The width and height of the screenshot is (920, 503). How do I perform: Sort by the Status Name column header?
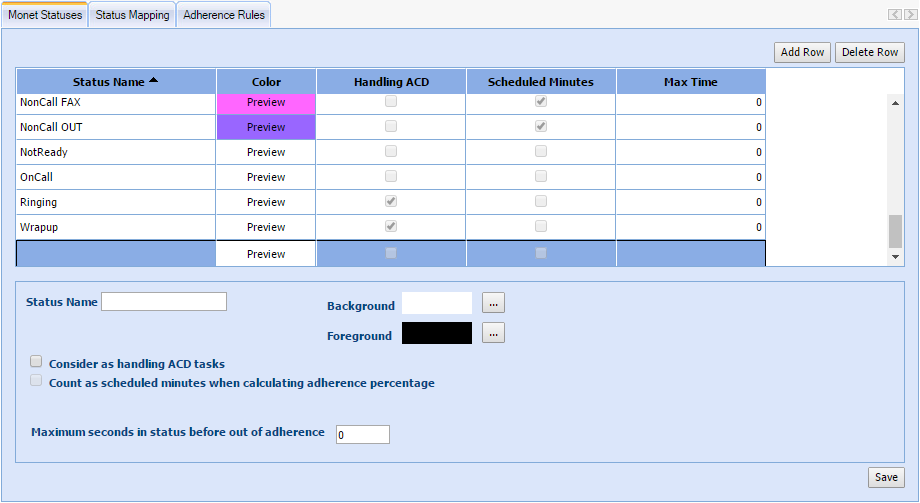click(x=116, y=82)
